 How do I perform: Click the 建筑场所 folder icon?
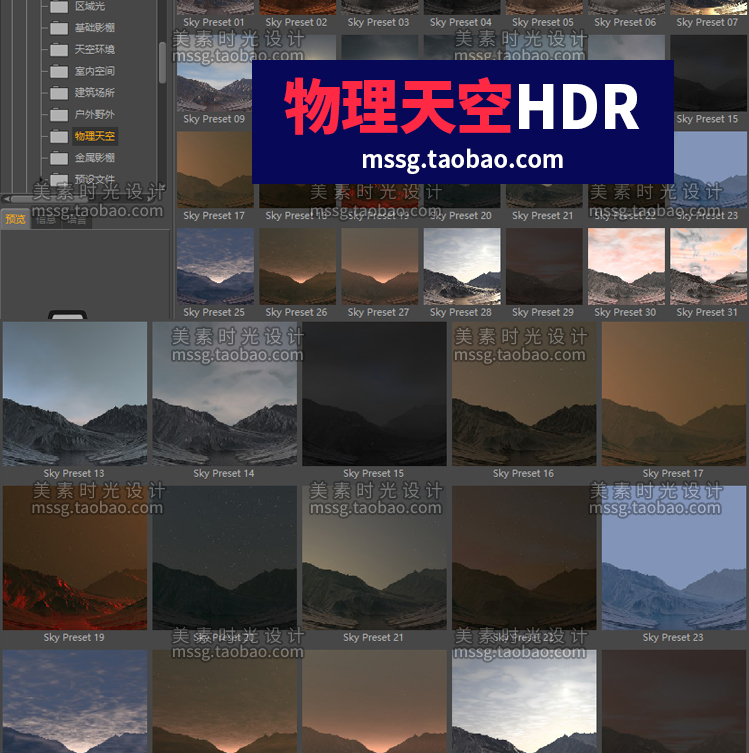click(58, 93)
